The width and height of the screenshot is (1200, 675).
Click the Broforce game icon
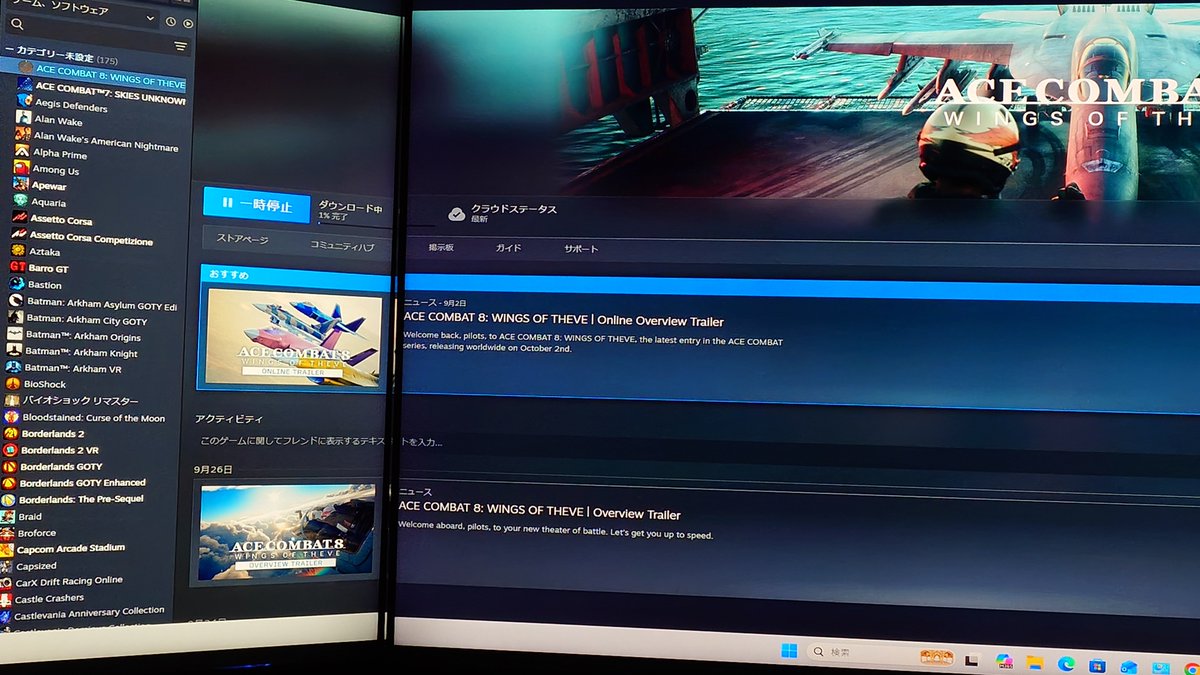click(x=8, y=532)
